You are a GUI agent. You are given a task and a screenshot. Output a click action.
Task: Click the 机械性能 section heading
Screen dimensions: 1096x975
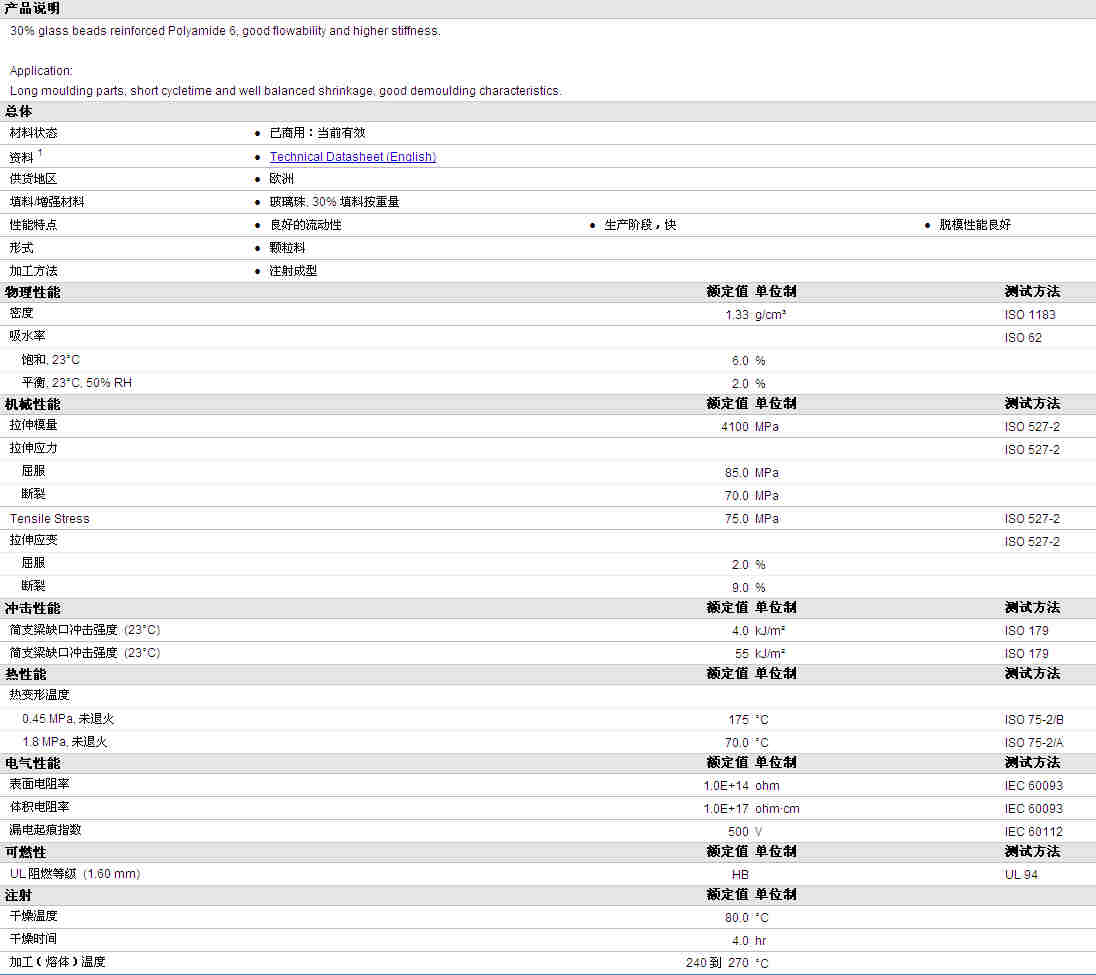point(32,404)
